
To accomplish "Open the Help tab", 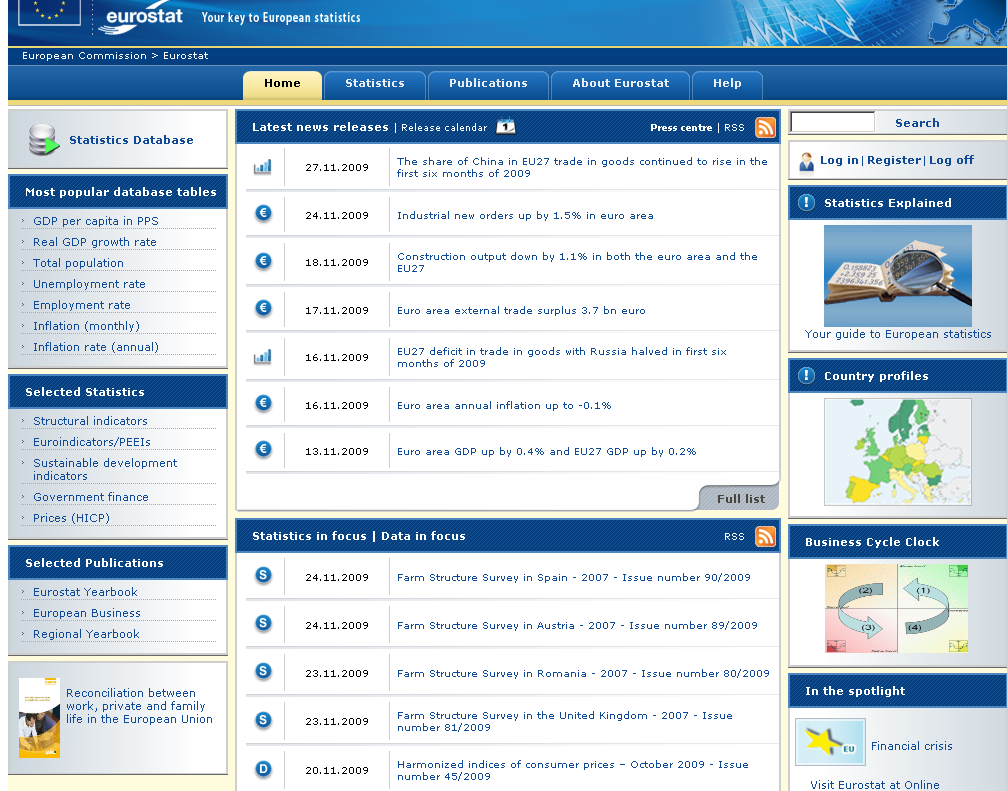I will [x=727, y=84].
